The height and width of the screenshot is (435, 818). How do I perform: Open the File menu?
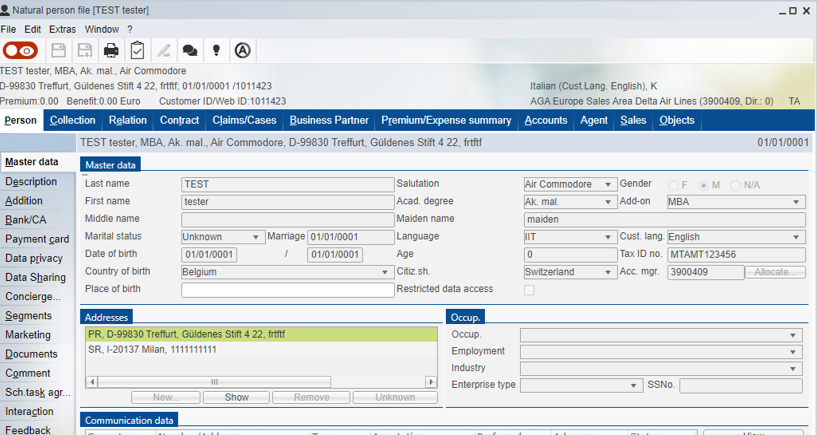[8, 29]
